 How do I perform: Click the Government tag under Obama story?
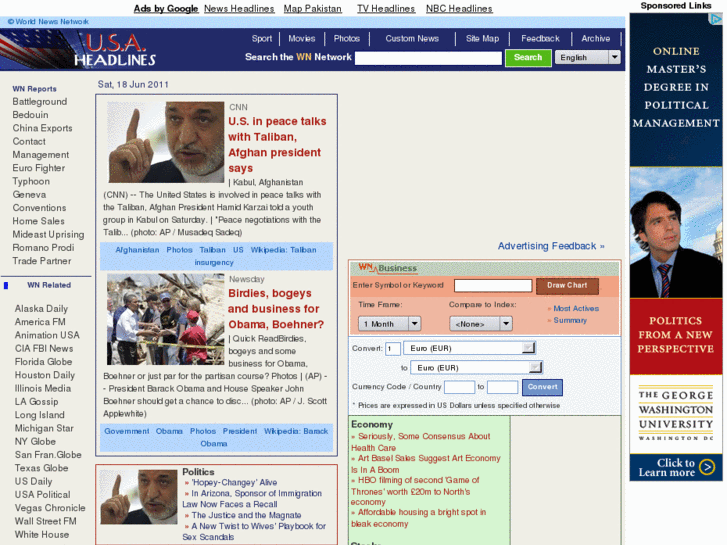click(127, 431)
